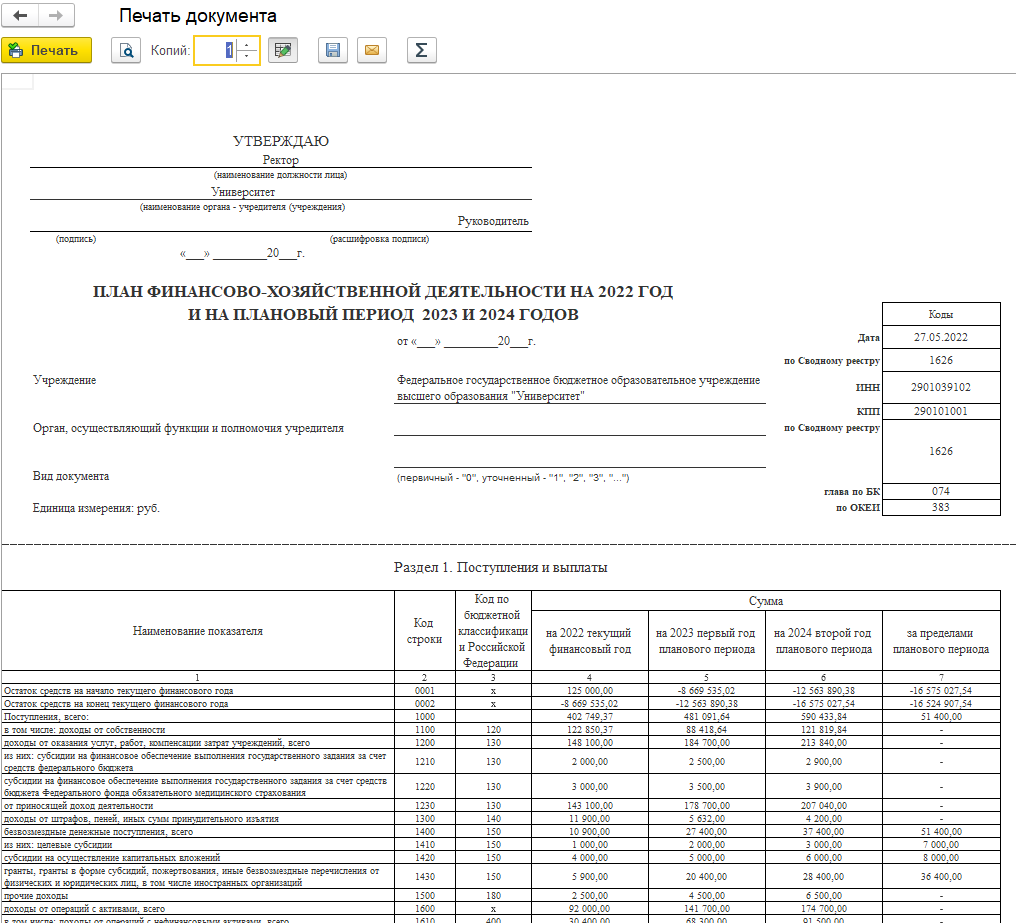Viewport: 1016px width, 923px height.
Task: Click cell value 590 433,84
Action: click(x=824, y=717)
